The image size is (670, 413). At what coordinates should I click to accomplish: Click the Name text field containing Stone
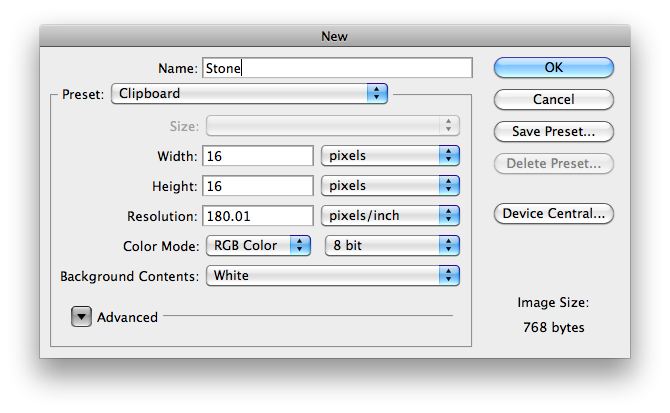pos(337,68)
